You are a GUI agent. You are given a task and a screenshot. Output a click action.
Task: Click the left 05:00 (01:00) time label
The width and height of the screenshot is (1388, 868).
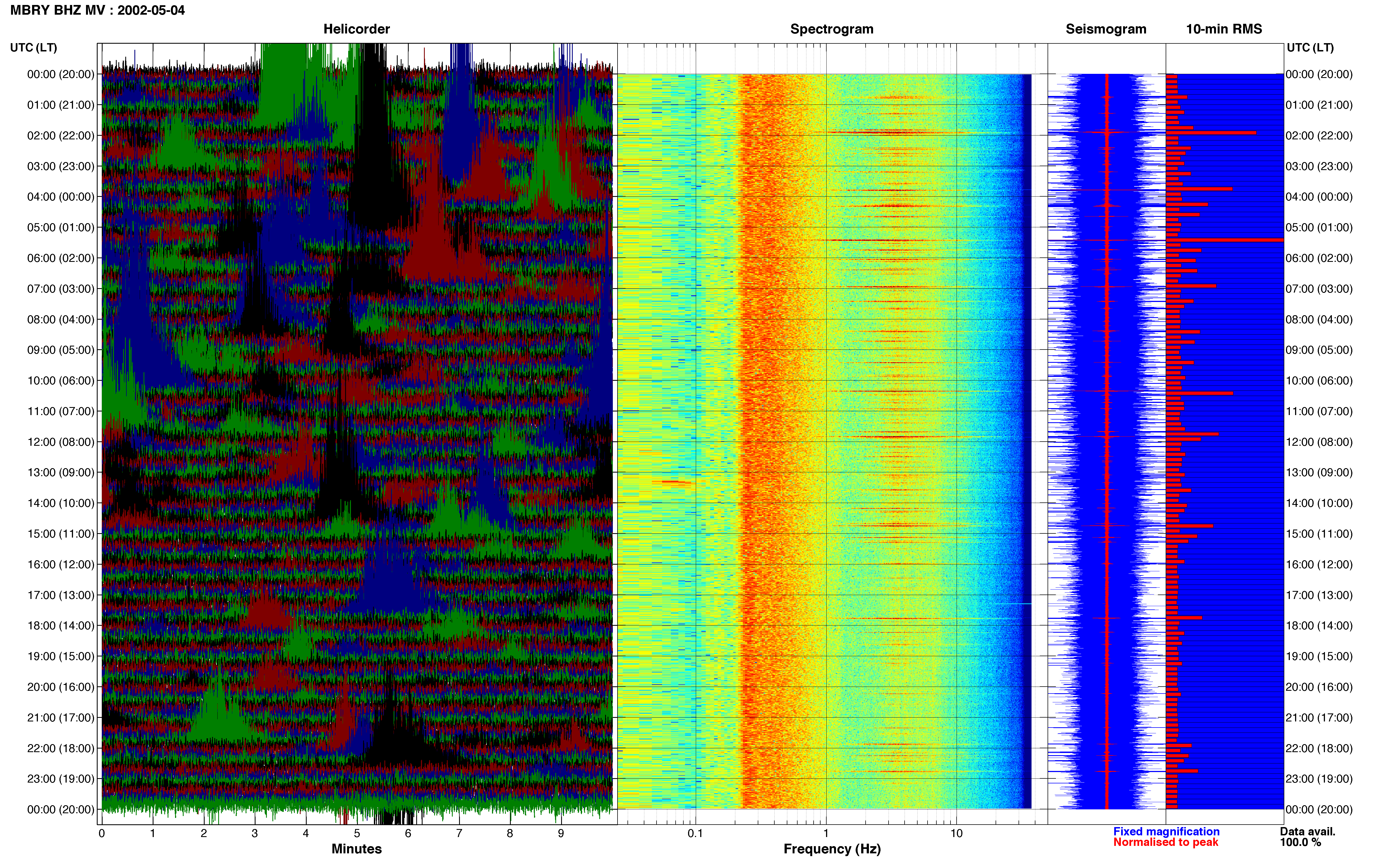[x=61, y=227]
